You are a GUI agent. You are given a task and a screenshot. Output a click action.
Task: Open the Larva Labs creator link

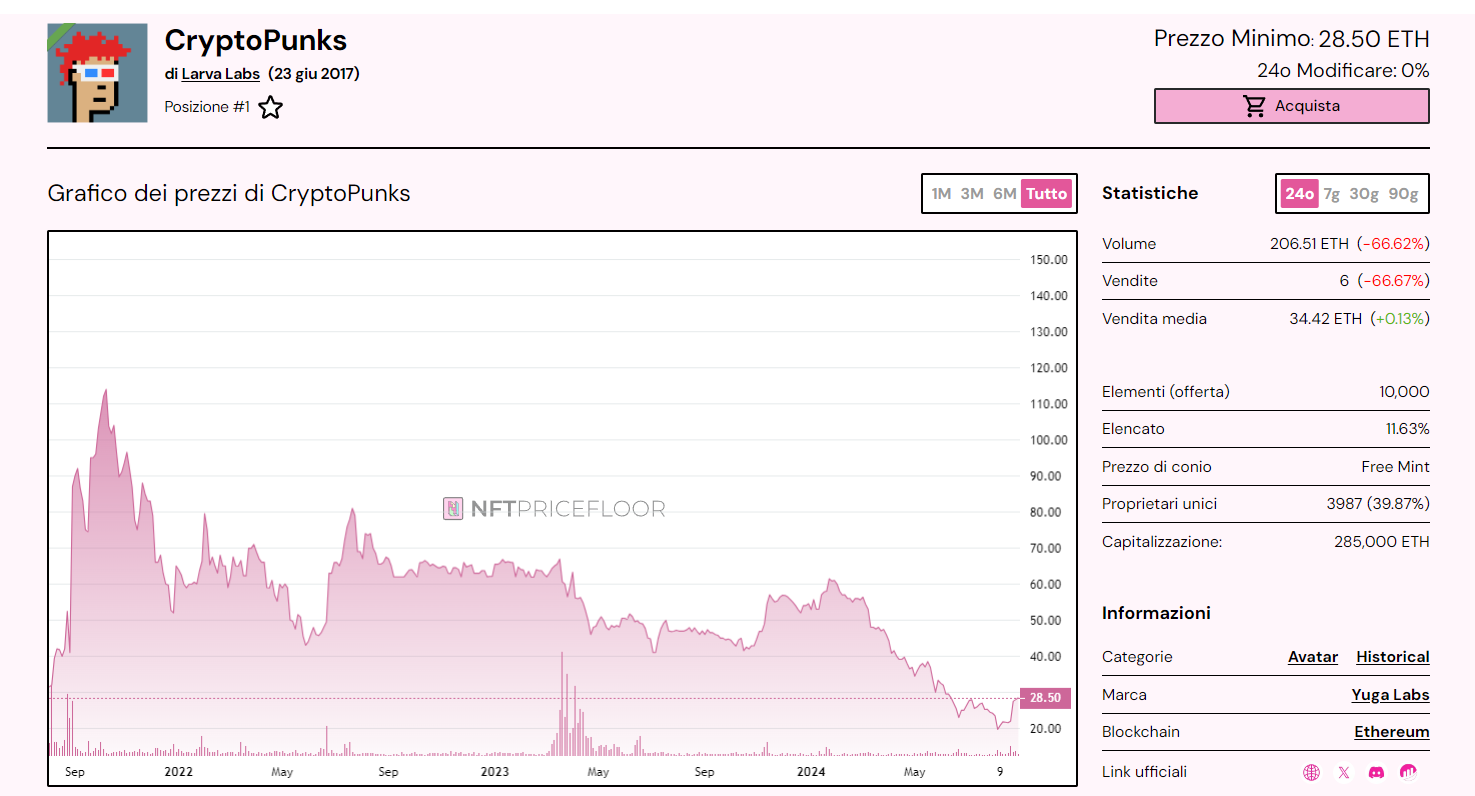220,74
